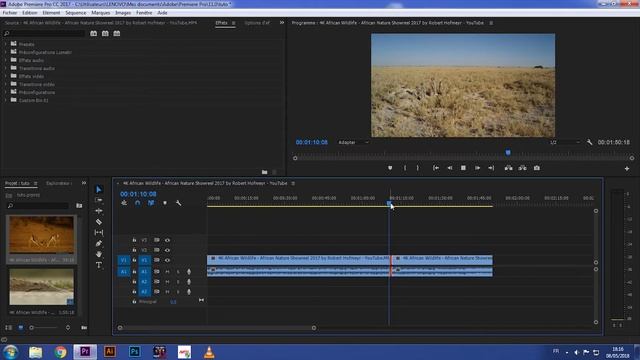Open Adapter zoom level dropdown

pos(353,142)
